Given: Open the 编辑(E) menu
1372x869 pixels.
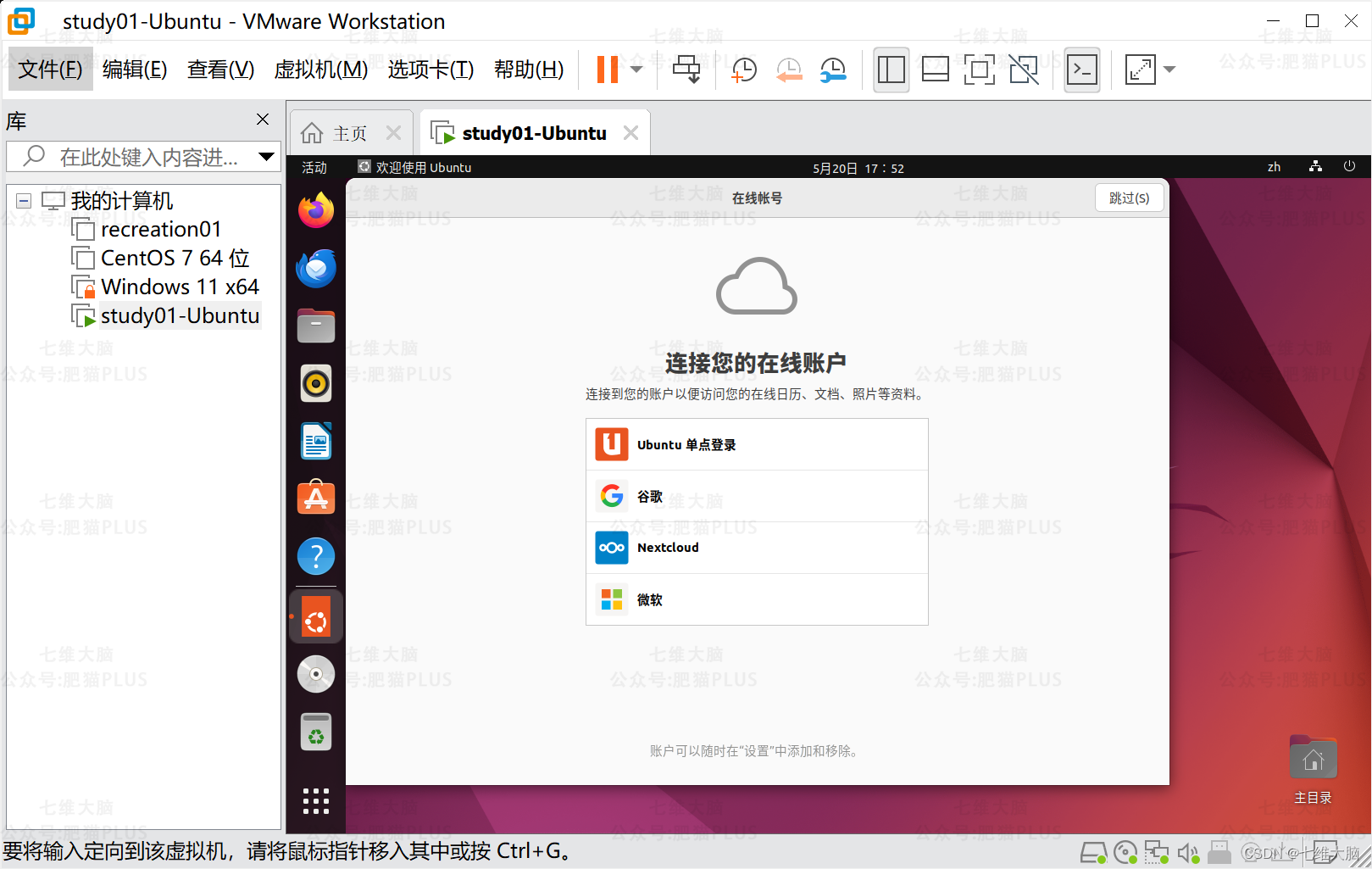Looking at the screenshot, I should pos(135,70).
